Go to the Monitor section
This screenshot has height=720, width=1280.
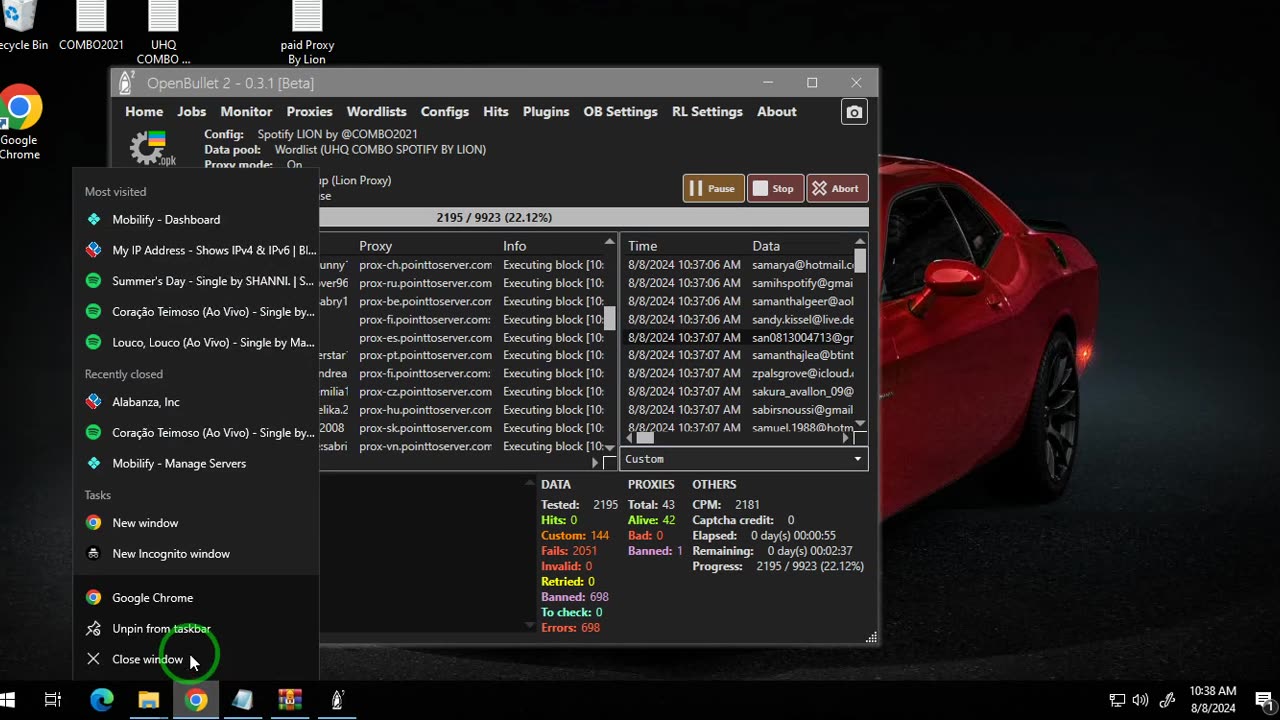click(x=246, y=112)
